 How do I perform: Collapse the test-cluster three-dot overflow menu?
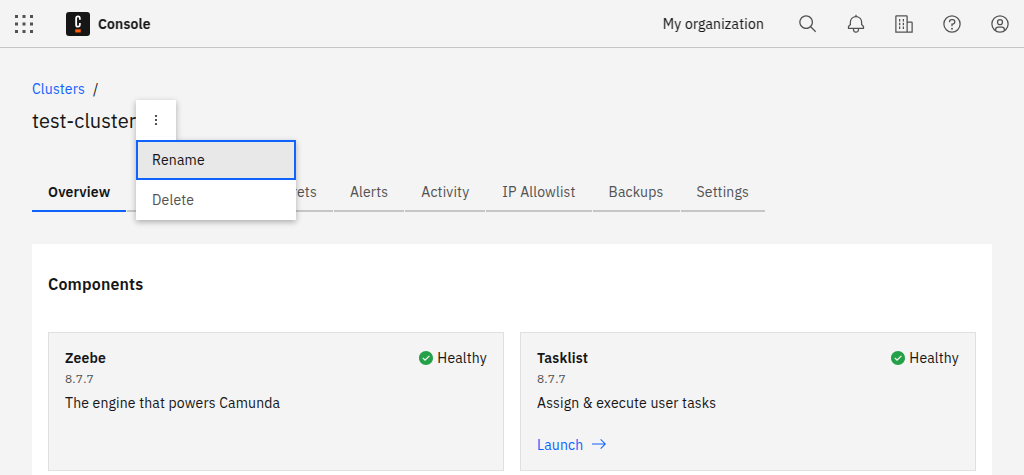(x=156, y=120)
